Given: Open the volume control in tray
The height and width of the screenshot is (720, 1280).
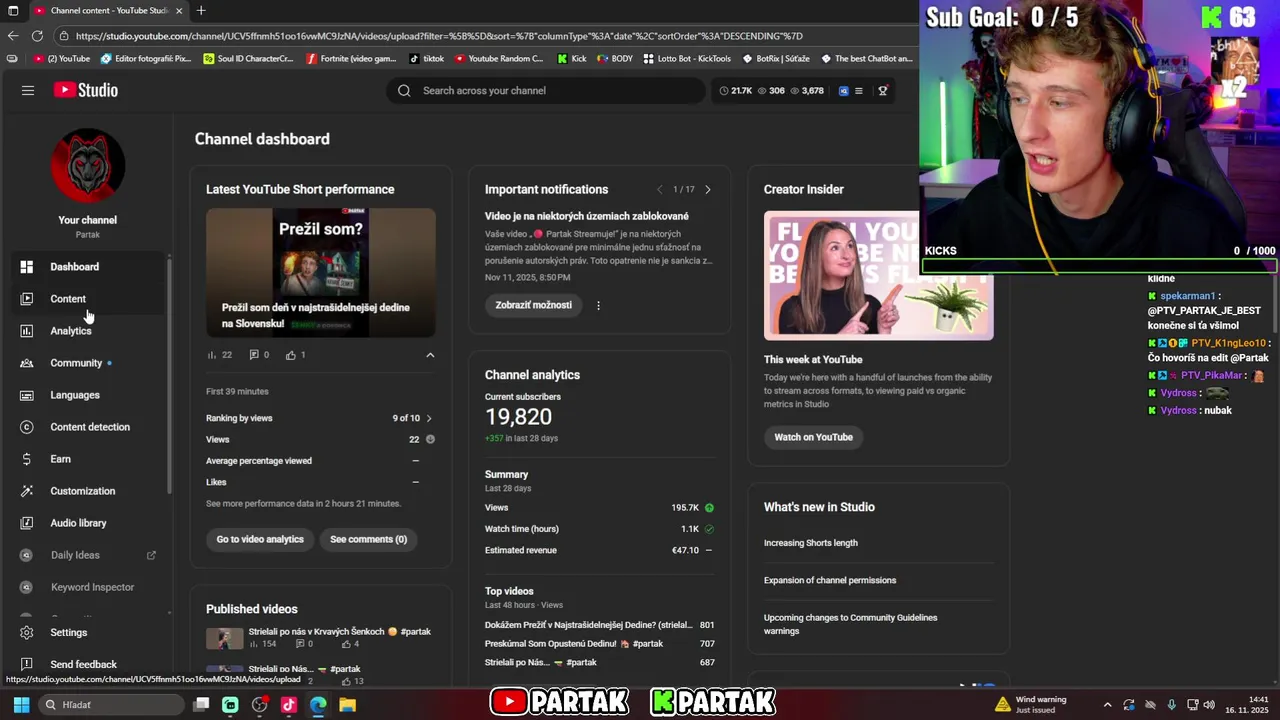Looking at the screenshot, I should click(x=1209, y=705).
